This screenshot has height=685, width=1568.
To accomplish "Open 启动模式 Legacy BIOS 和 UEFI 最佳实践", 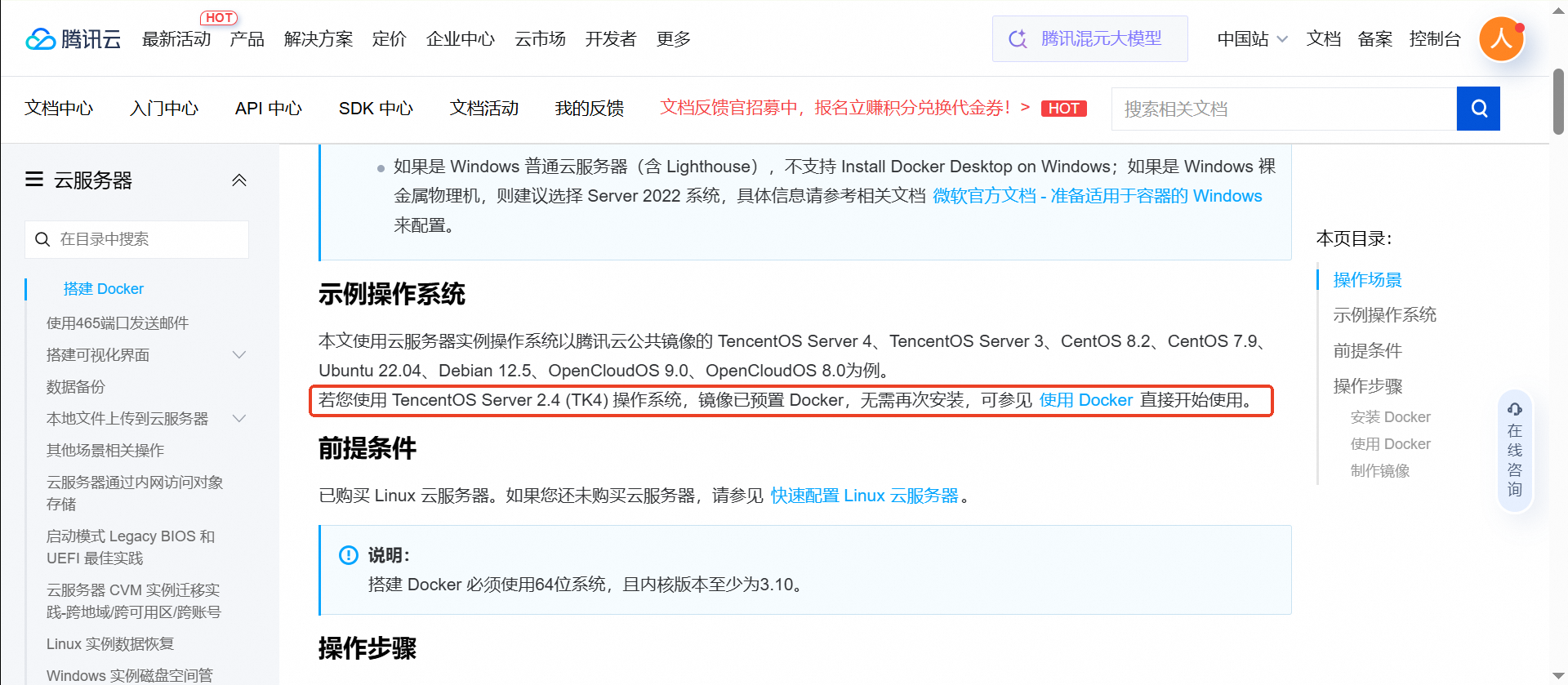I will [131, 547].
